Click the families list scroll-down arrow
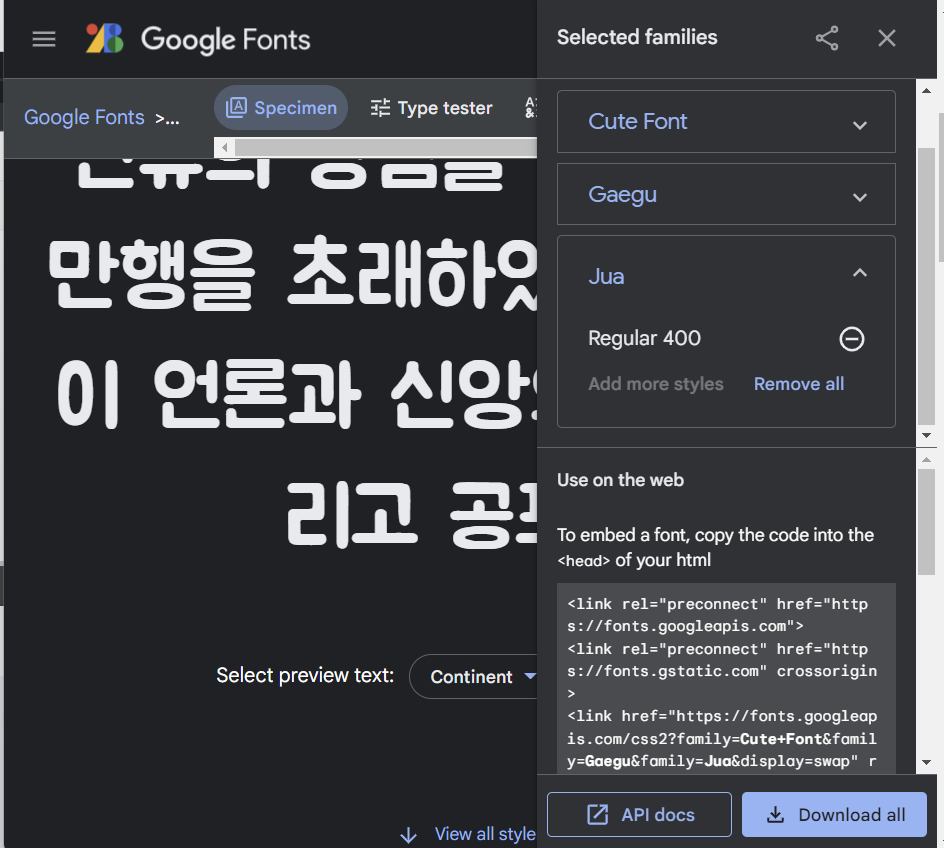 click(926, 435)
